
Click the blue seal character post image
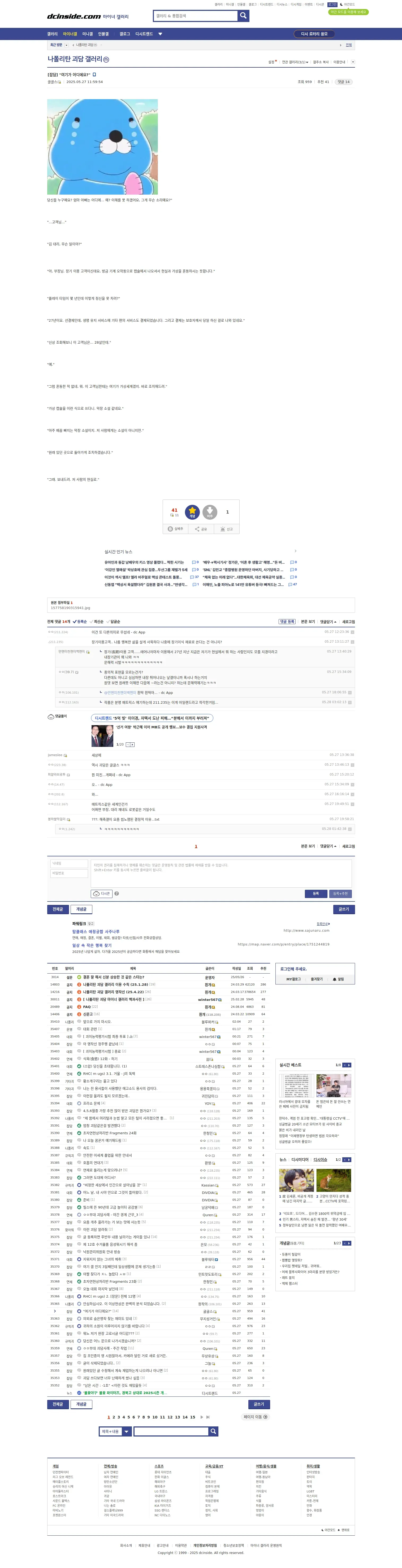(x=102, y=147)
